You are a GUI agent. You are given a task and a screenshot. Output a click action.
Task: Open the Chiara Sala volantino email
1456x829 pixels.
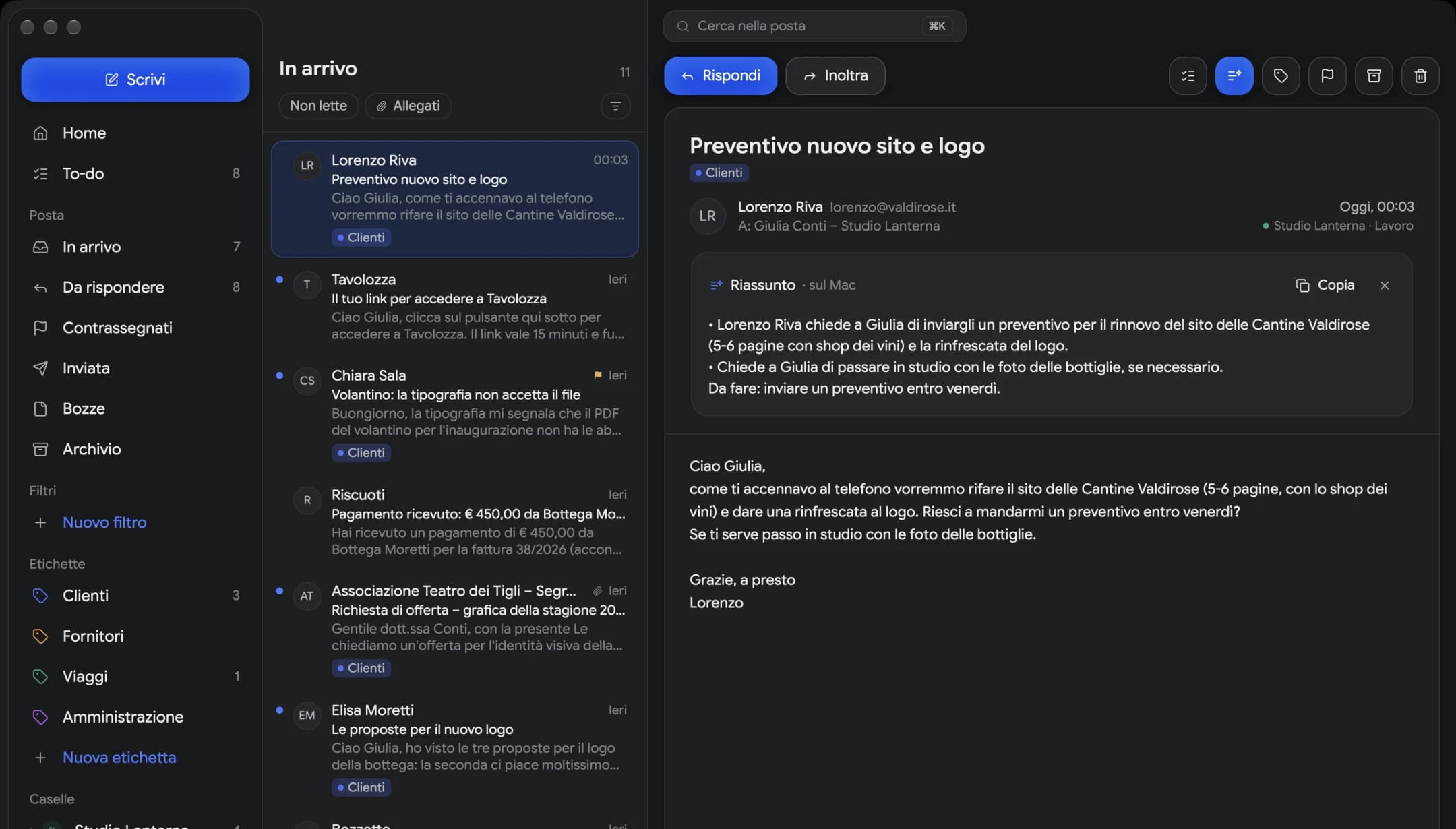454,413
